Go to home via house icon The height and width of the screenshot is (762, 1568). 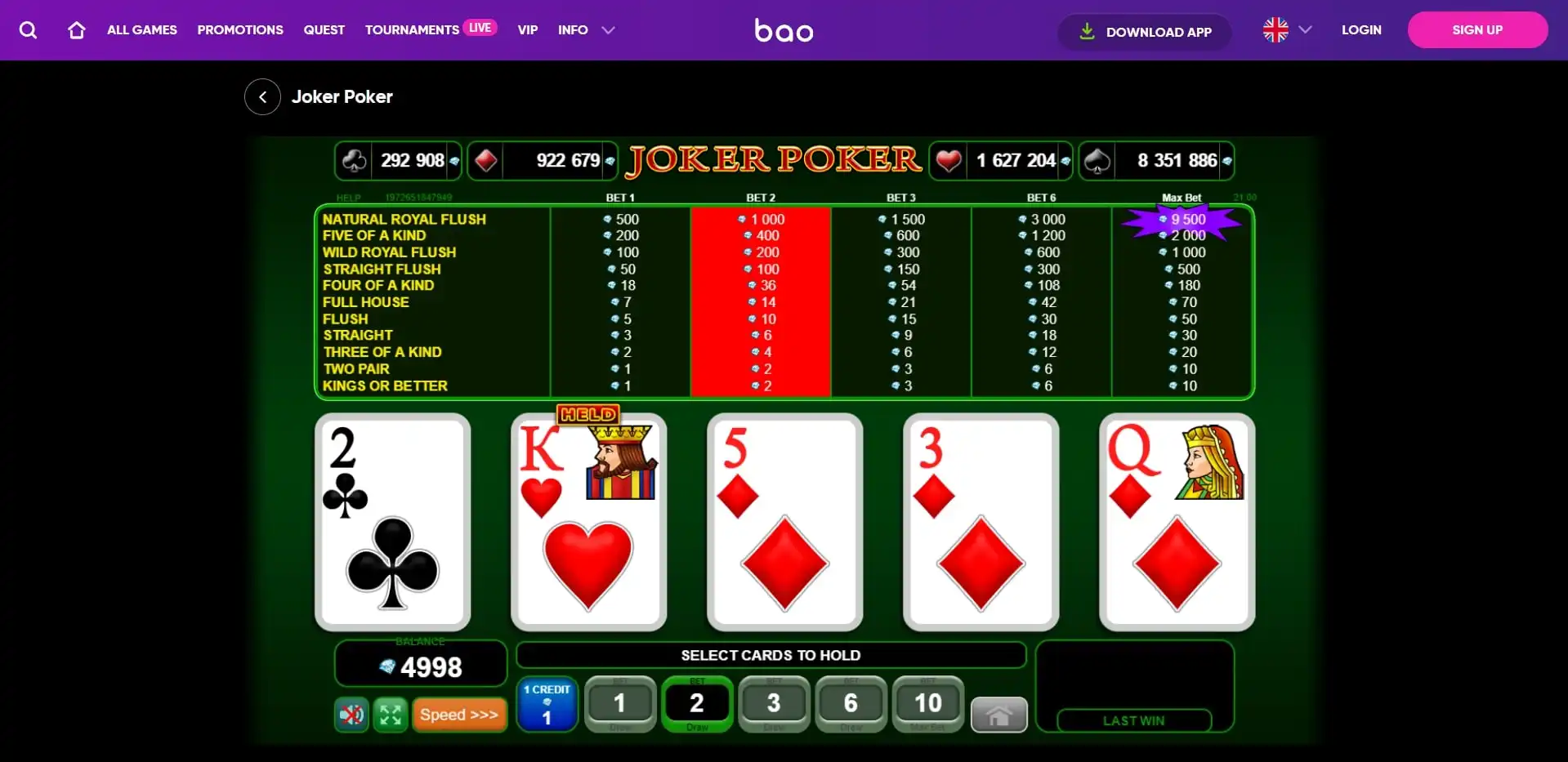(77, 30)
